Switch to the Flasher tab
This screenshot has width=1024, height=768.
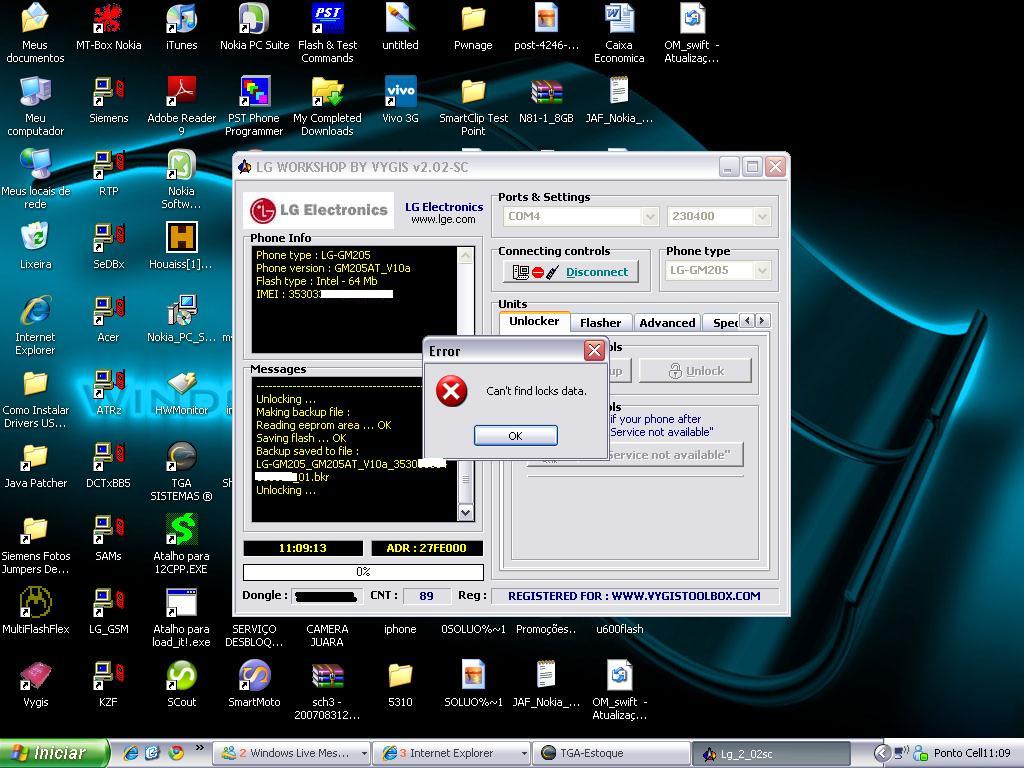pyautogui.click(x=600, y=323)
